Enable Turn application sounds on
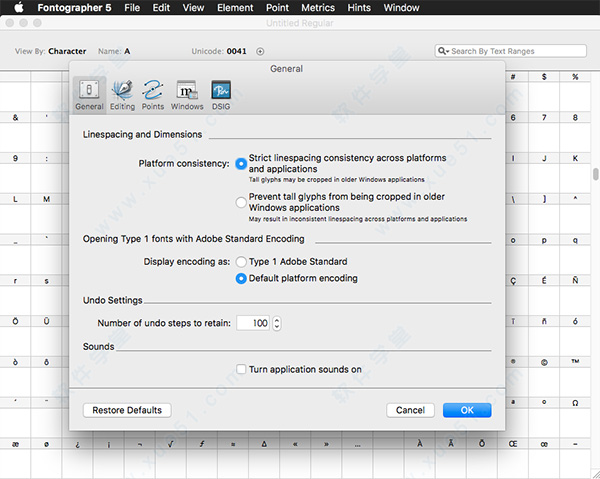The width and height of the screenshot is (600, 479). point(241,369)
